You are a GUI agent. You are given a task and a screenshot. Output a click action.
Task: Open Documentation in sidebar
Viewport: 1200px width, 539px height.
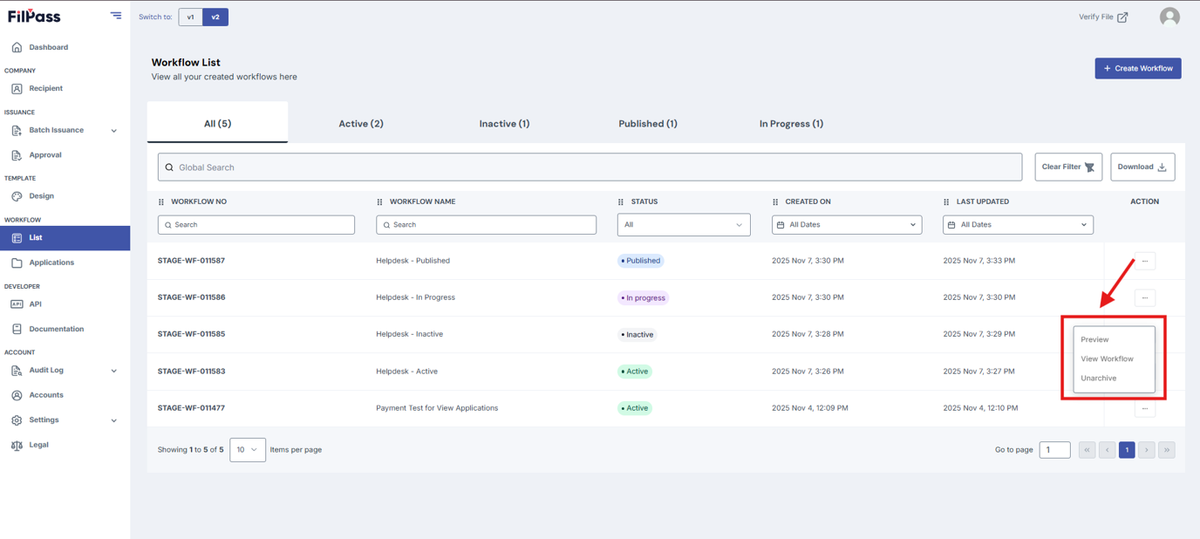click(56, 329)
